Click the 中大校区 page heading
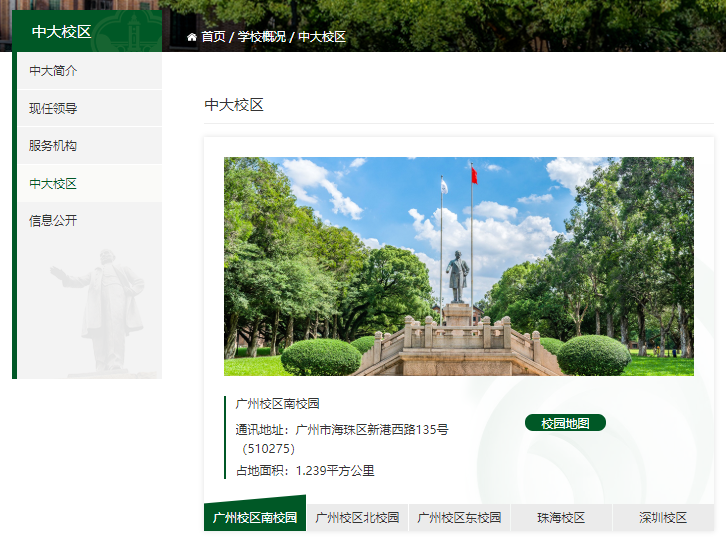Screen dimensions: 726x541 pos(234,105)
